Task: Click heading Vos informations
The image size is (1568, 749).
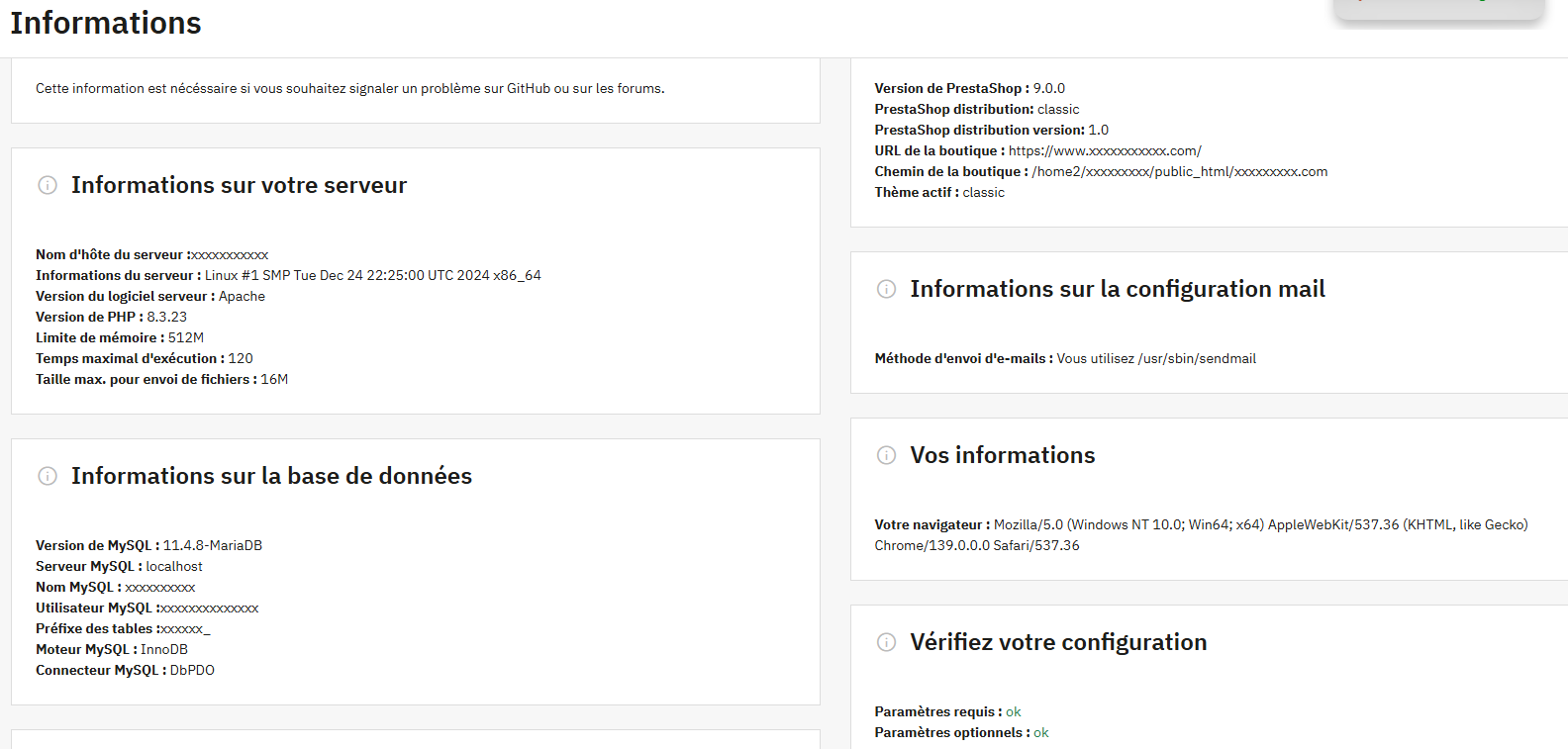Action: click(1003, 455)
